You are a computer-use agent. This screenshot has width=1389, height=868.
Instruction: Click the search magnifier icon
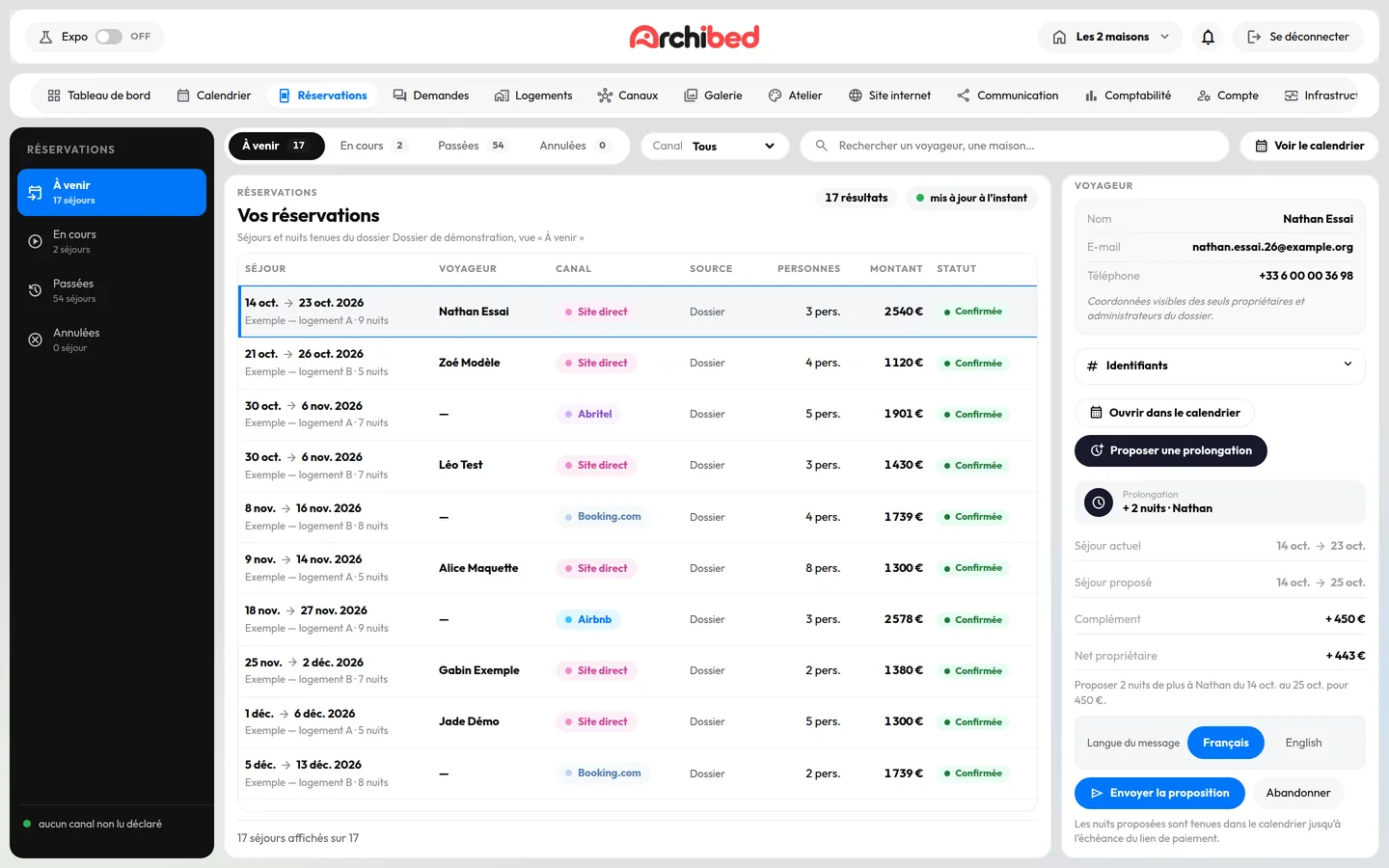[x=822, y=146]
